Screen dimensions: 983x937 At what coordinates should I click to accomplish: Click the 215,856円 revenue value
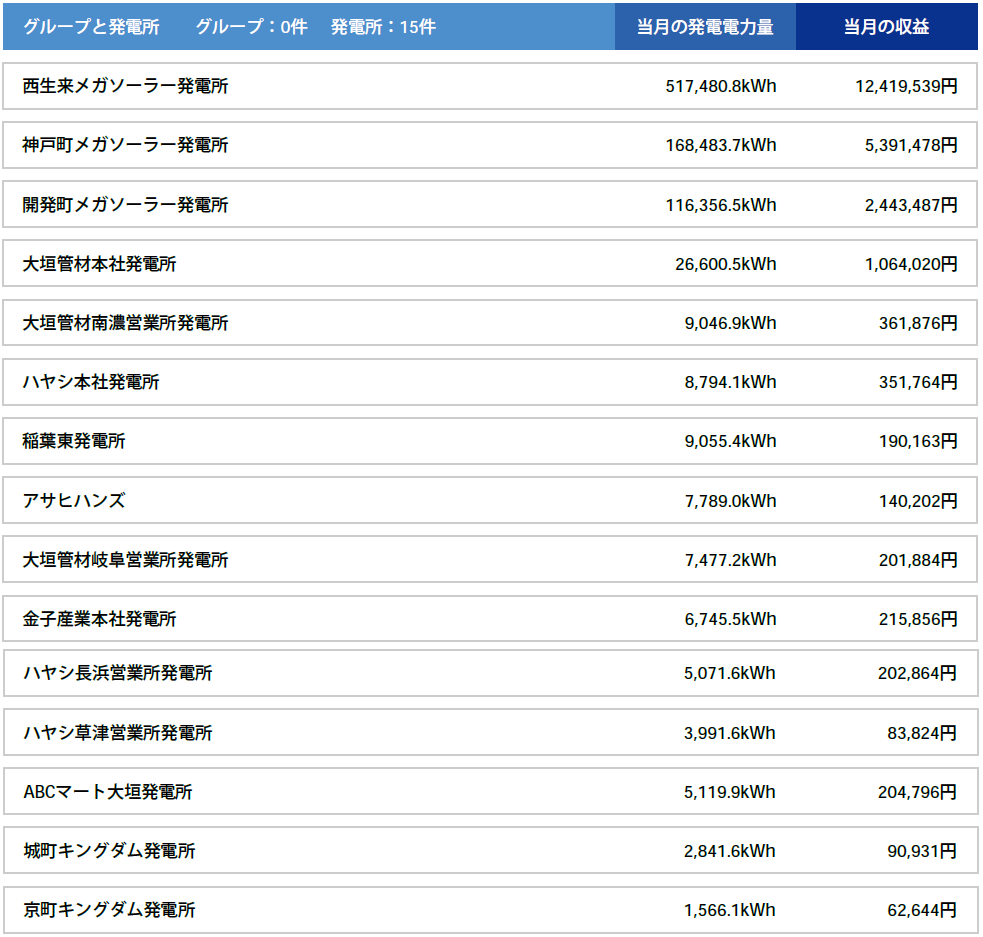point(918,619)
